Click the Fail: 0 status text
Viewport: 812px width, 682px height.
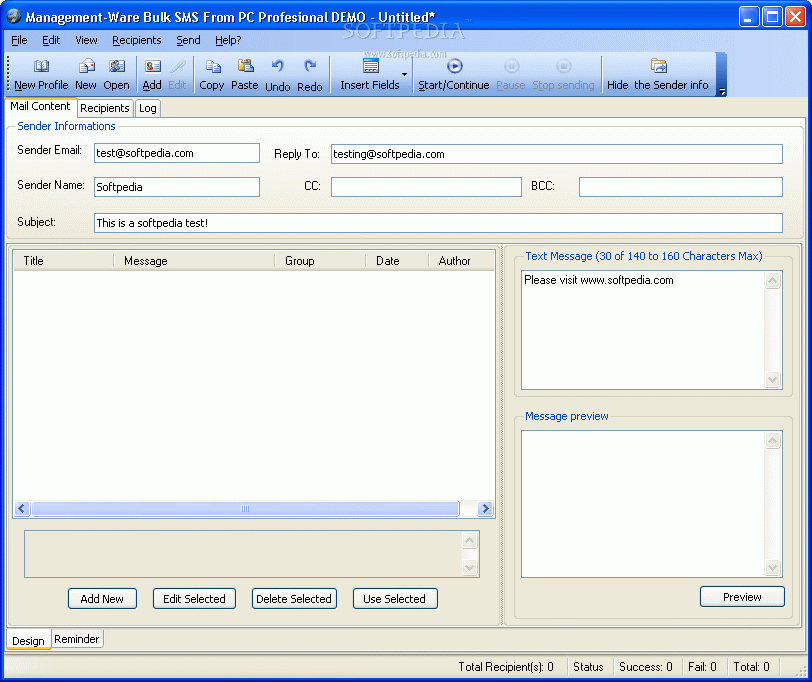point(702,666)
